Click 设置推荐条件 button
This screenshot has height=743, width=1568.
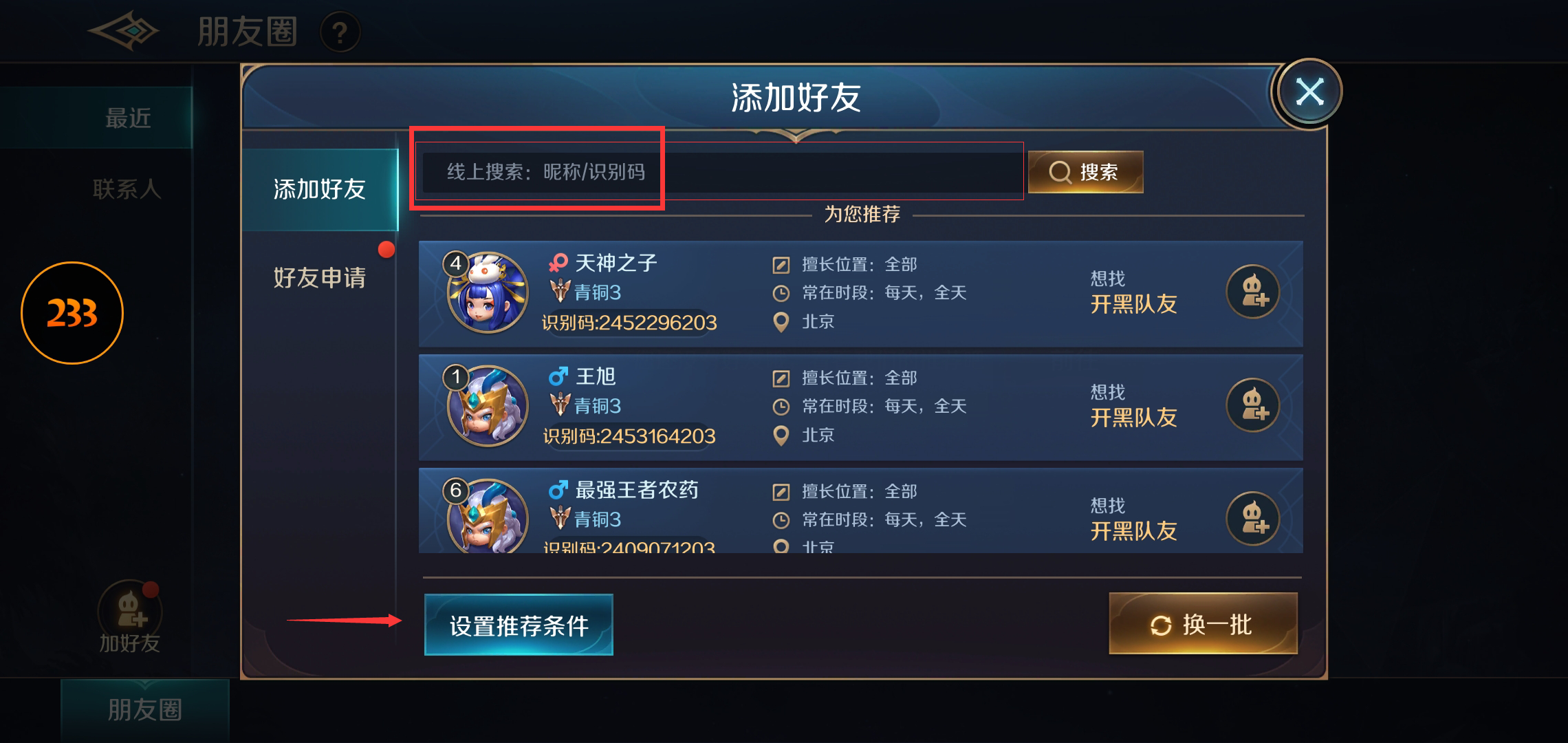coord(519,625)
